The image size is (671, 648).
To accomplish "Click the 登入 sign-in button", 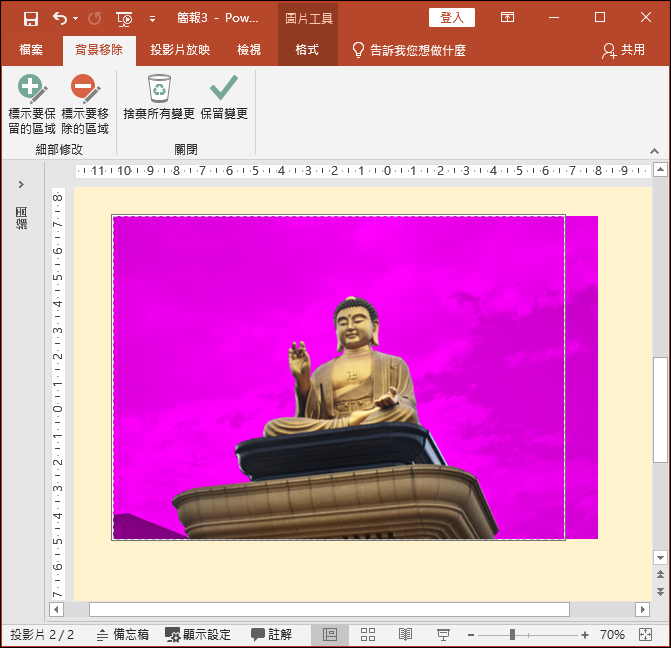I will (x=452, y=18).
